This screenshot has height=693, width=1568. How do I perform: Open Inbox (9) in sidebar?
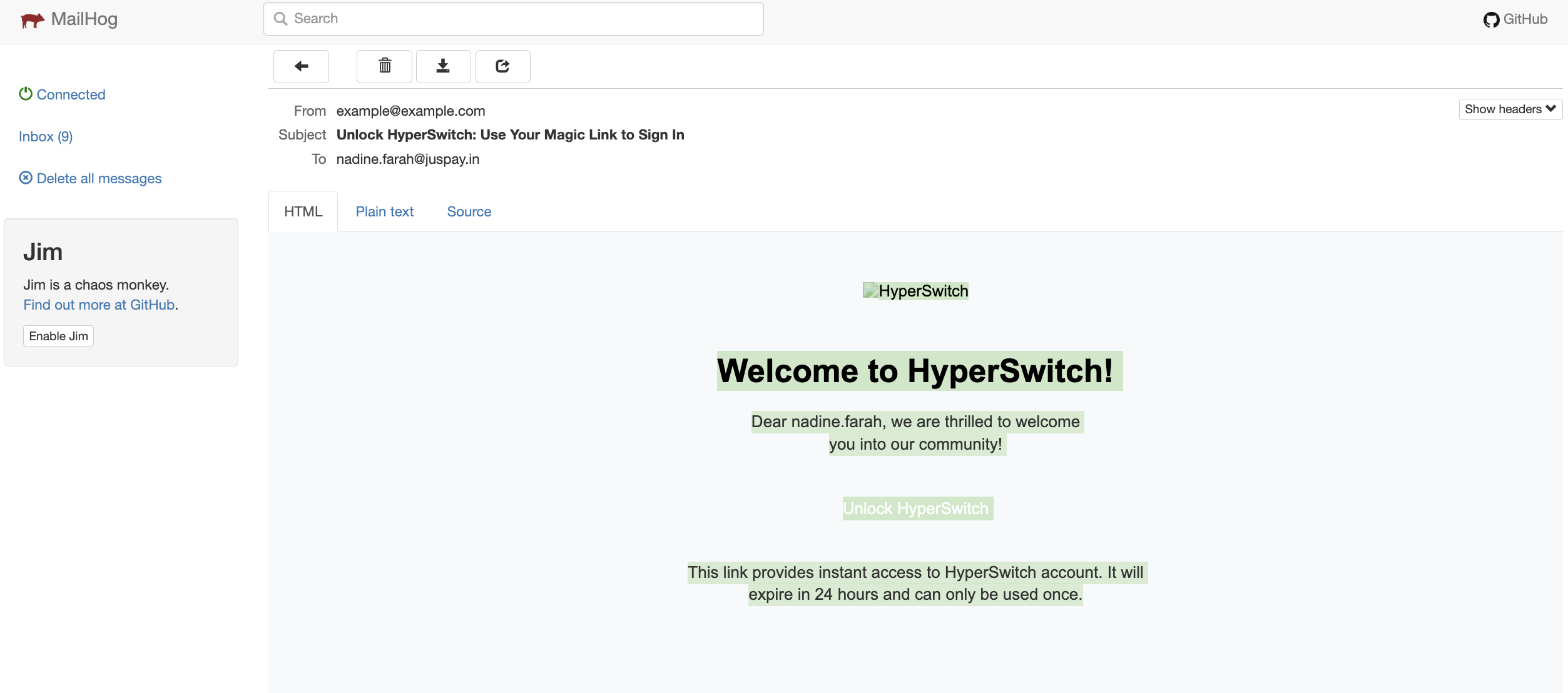(x=46, y=136)
